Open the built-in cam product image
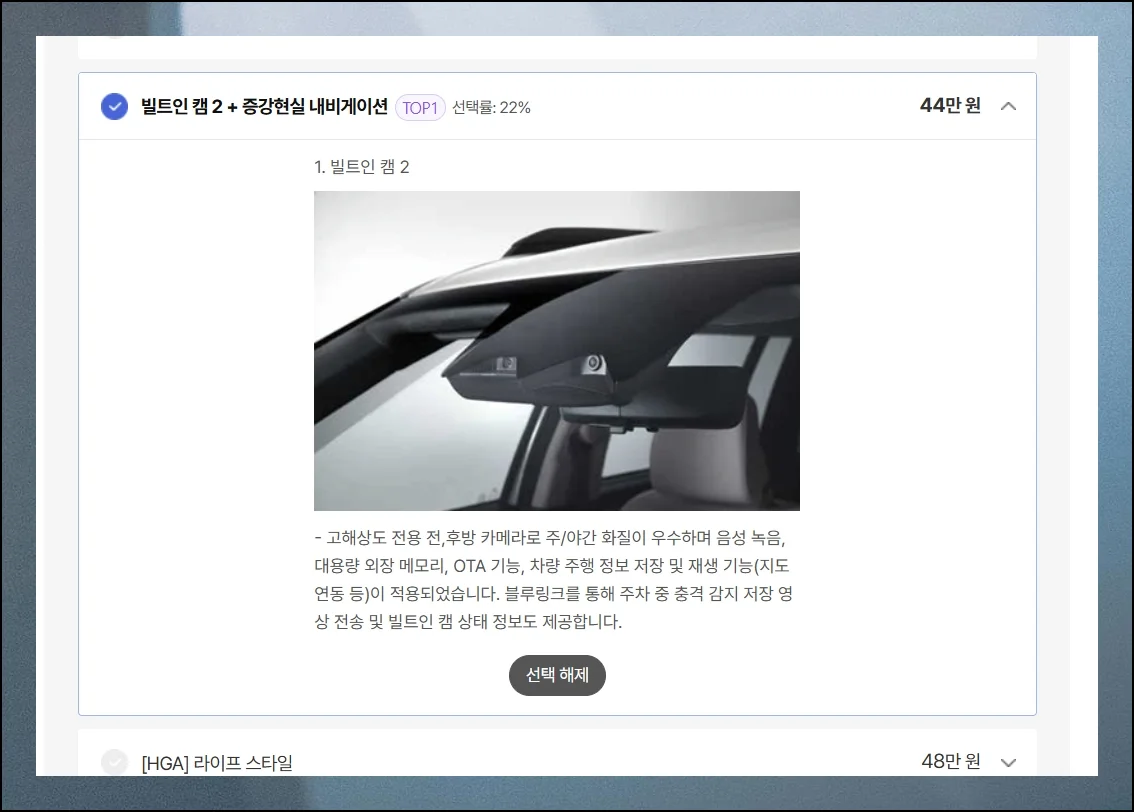This screenshot has width=1134, height=812. [x=556, y=350]
